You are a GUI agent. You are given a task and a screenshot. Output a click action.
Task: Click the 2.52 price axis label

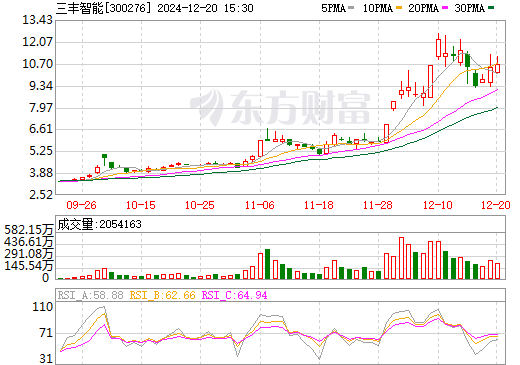coord(41,195)
